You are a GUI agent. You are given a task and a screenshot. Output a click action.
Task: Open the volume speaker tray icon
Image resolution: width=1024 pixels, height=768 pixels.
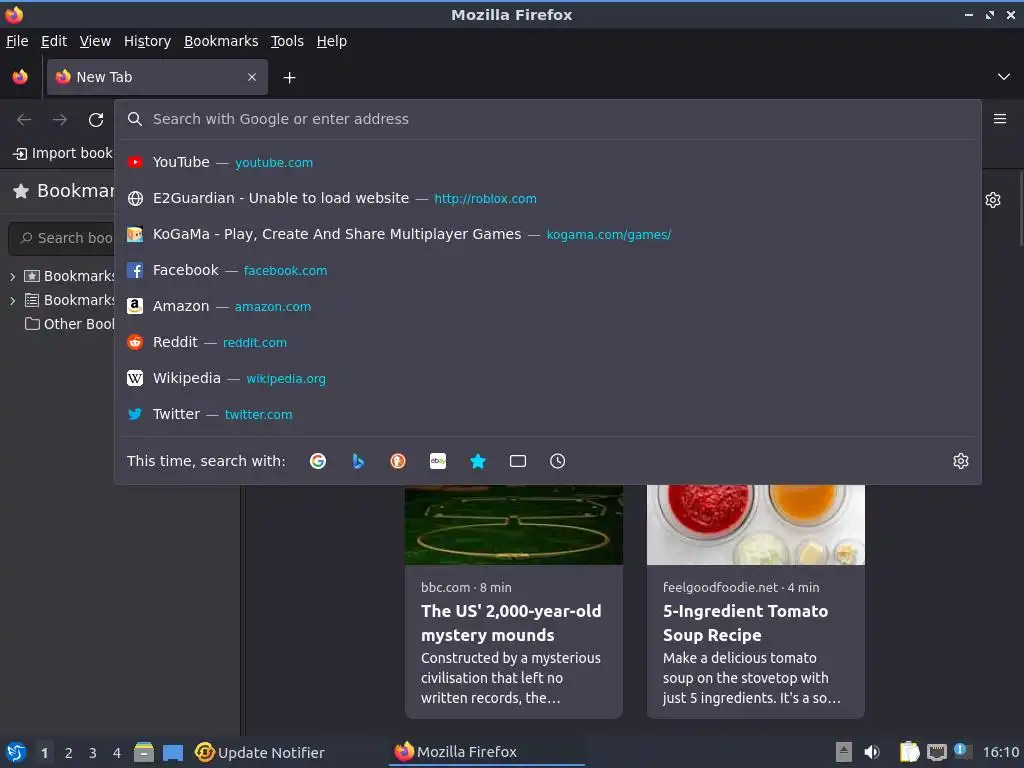(872, 752)
